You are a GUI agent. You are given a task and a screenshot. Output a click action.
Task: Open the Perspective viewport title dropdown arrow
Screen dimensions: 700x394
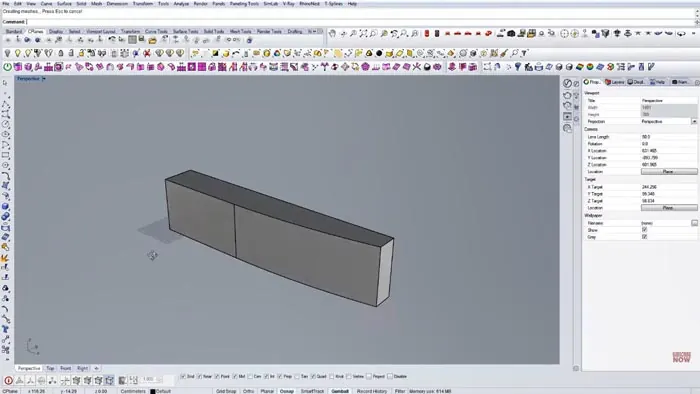(x=44, y=79)
